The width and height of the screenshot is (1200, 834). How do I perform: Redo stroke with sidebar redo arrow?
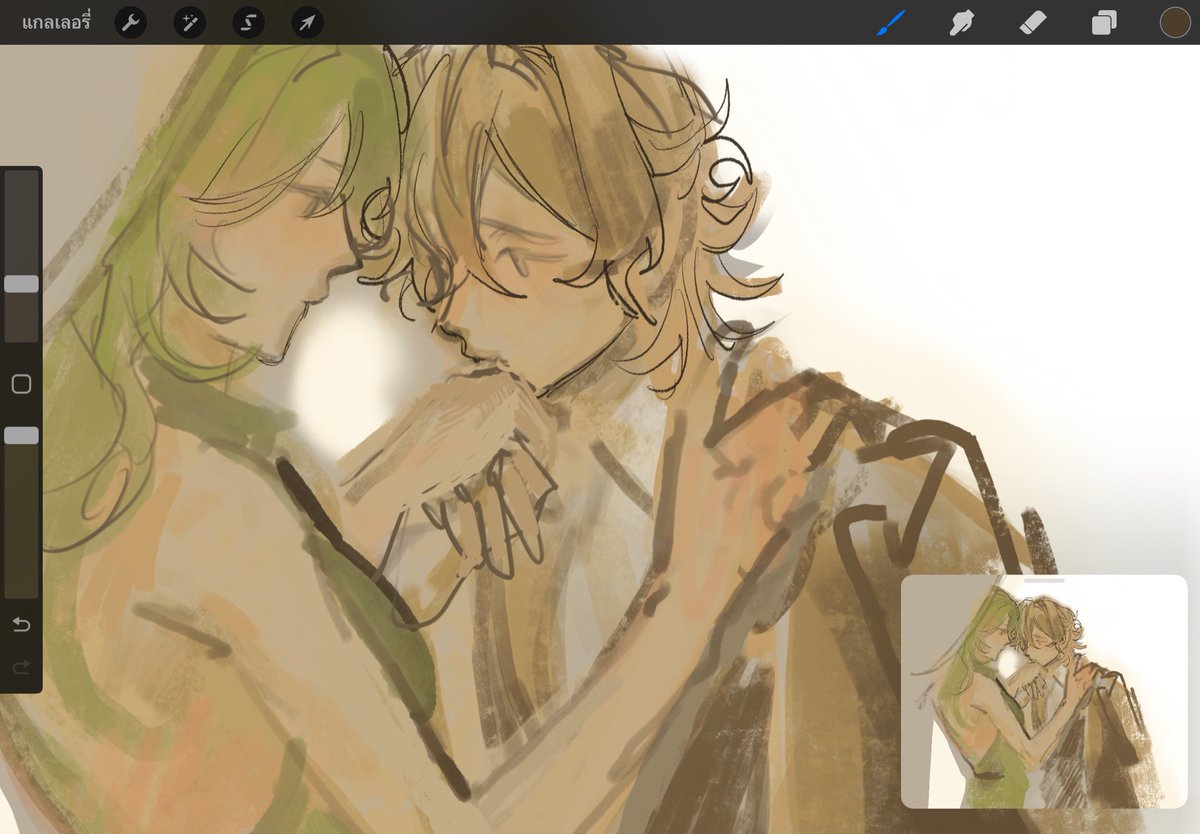coord(21,667)
